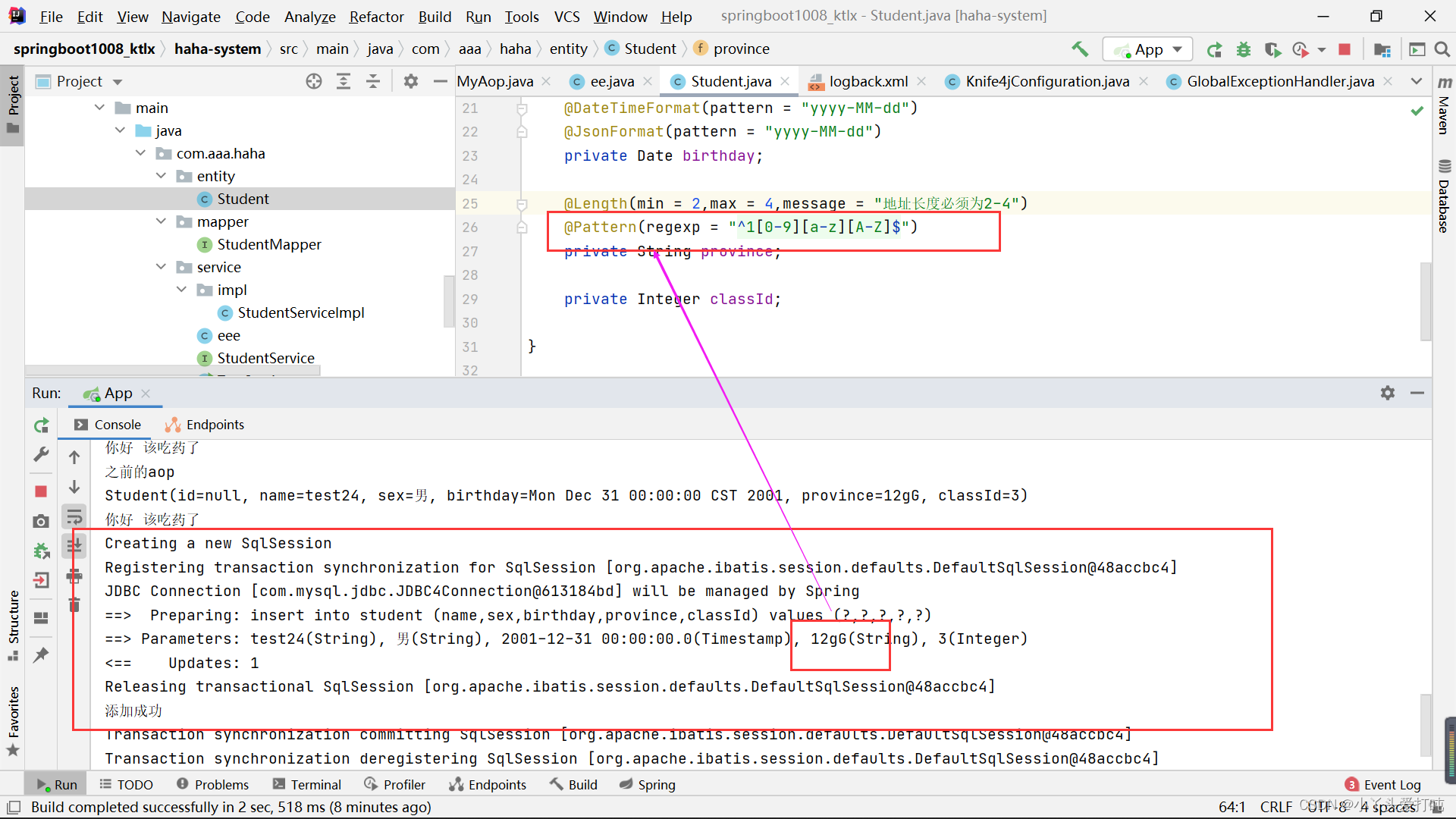Click the console vertical scrollbar
The height and width of the screenshot is (819, 1456).
(x=1426, y=724)
